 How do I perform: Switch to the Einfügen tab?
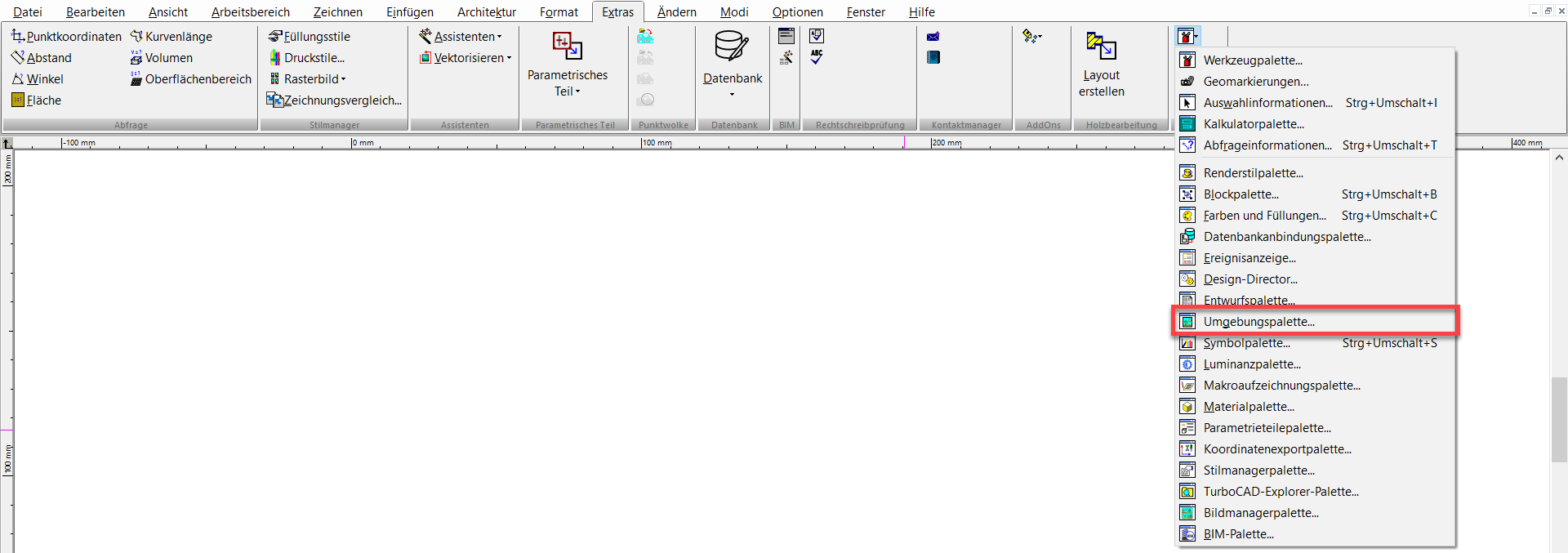pyautogui.click(x=410, y=12)
